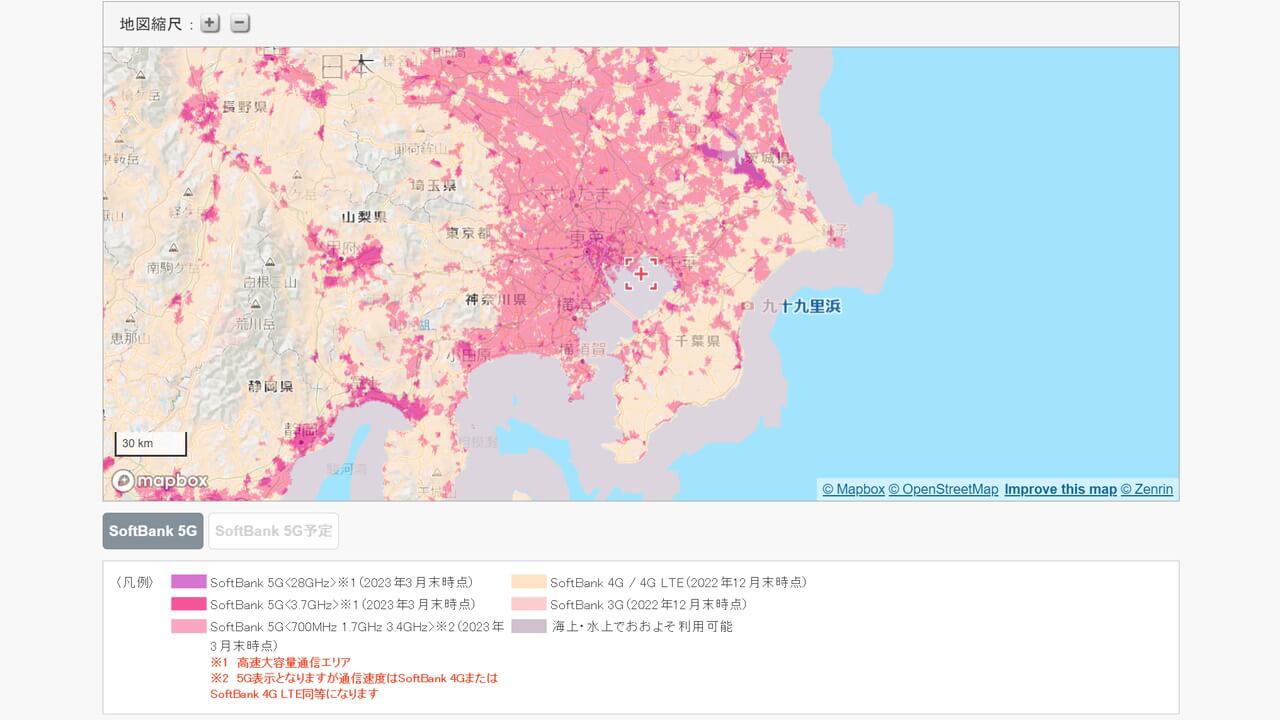Open the © OpenStreetMap link
This screenshot has height=720, width=1280.
pos(944,489)
